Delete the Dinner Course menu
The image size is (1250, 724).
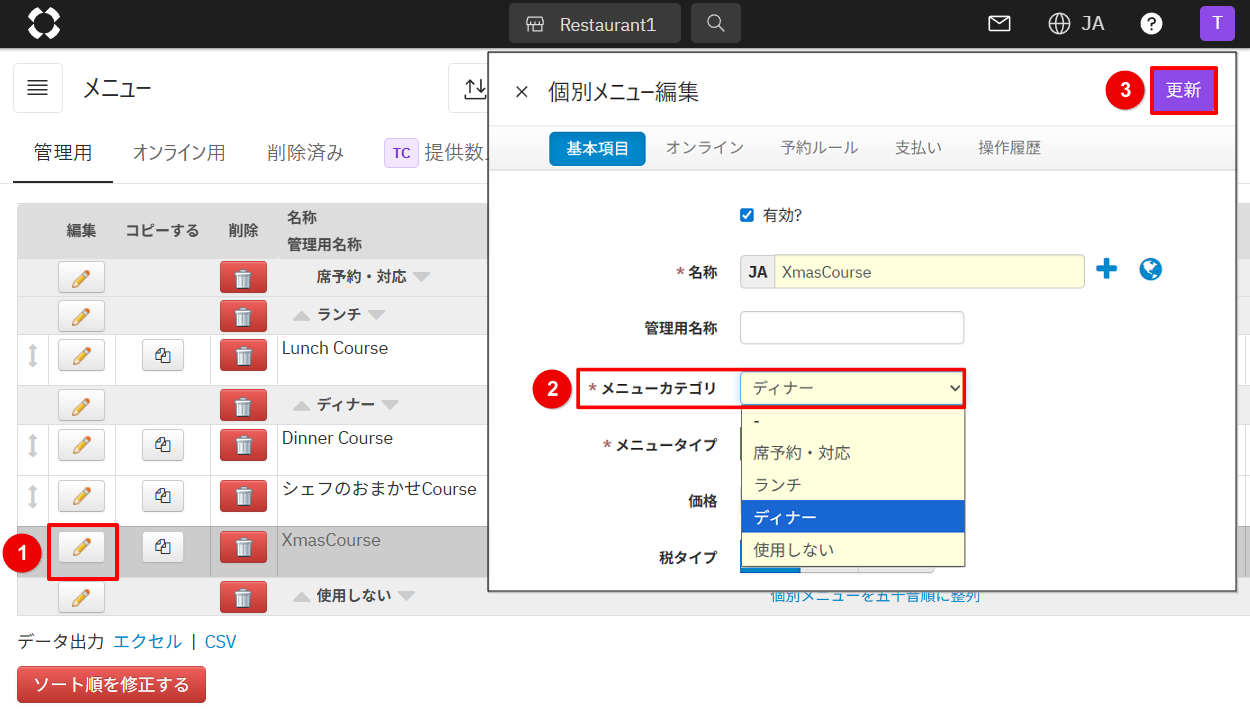coord(243,445)
